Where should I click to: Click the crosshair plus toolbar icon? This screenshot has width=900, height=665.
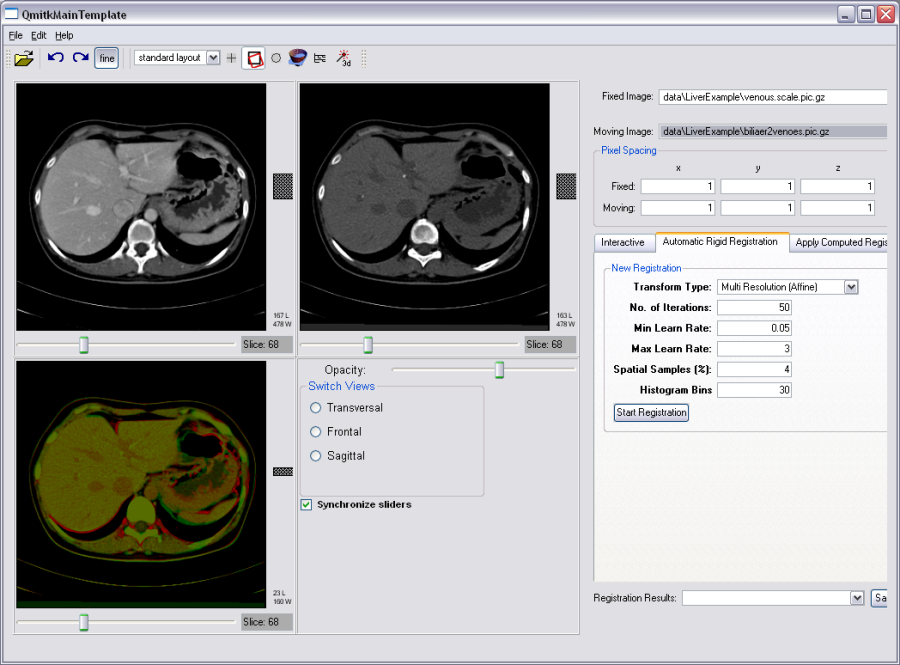pos(232,58)
